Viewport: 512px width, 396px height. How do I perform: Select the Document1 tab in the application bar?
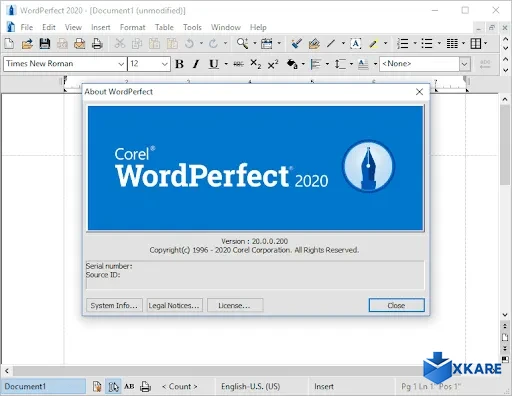[43, 386]
